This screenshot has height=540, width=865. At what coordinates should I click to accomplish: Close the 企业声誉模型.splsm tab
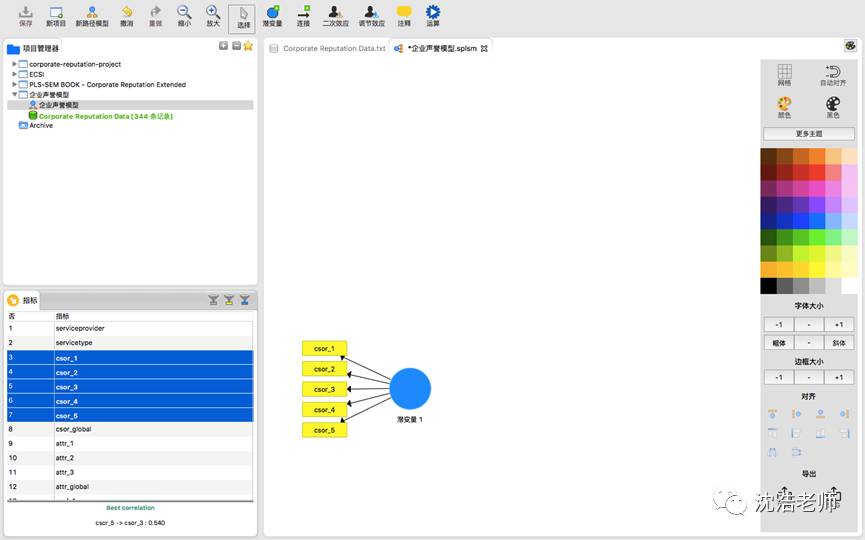pyautogui.click(x=484, y=49)
